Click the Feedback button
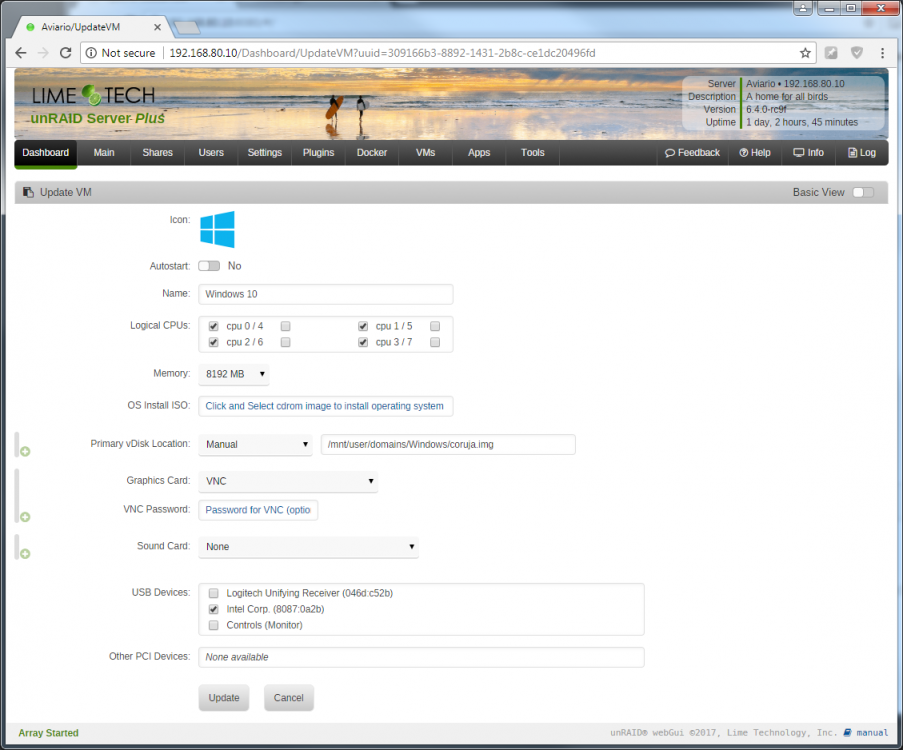 point(692,153)
